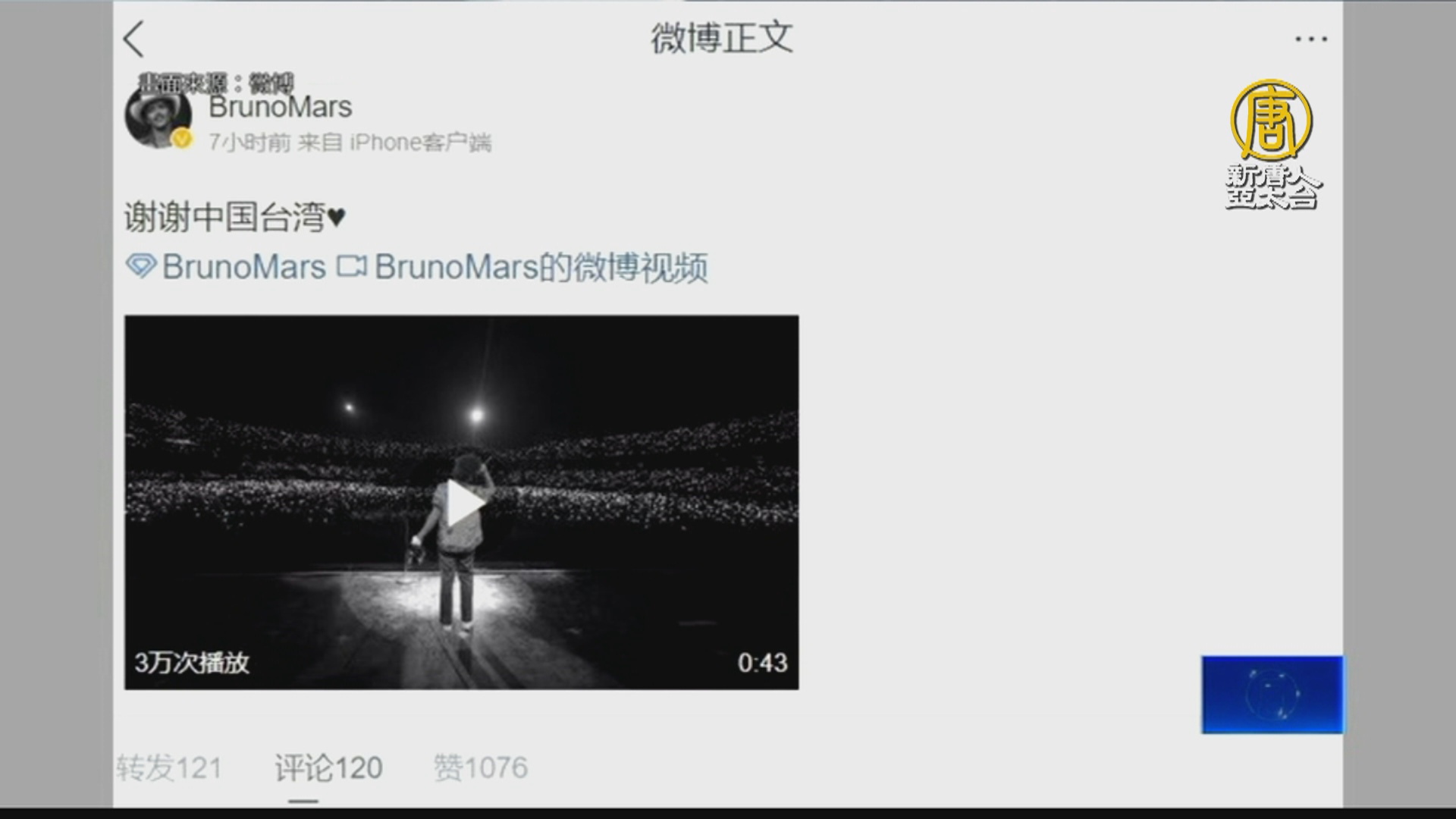Play the concert video with play button
This screenshot has width=1456, height=819.
tap(461, 504)
